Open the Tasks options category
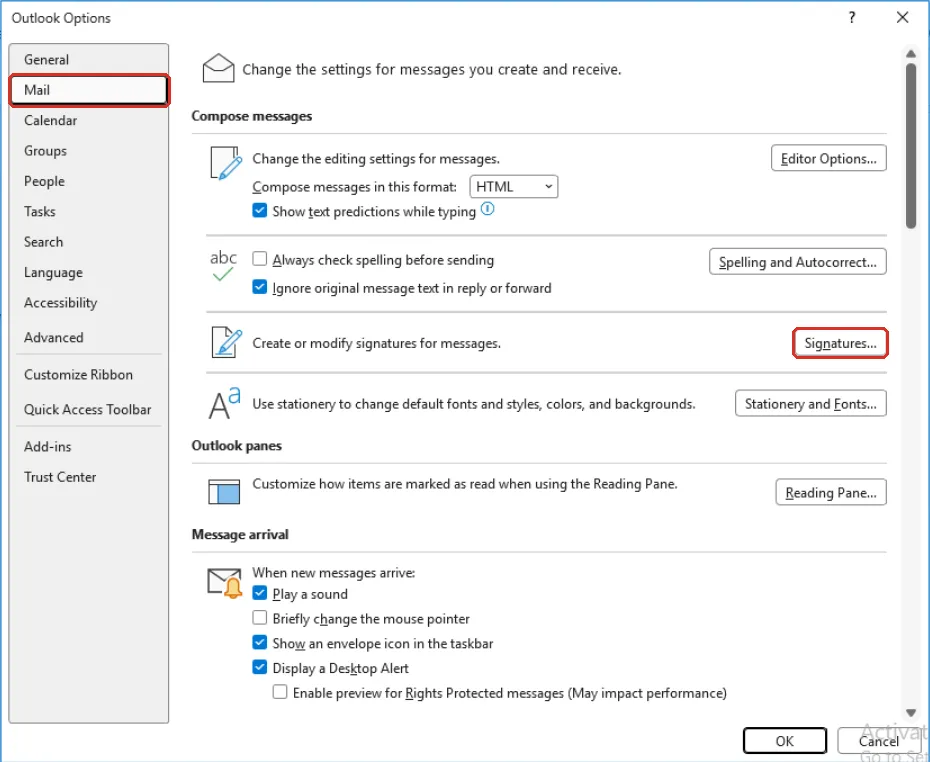This screenshot has width=930, height=762. coord(89,211)
